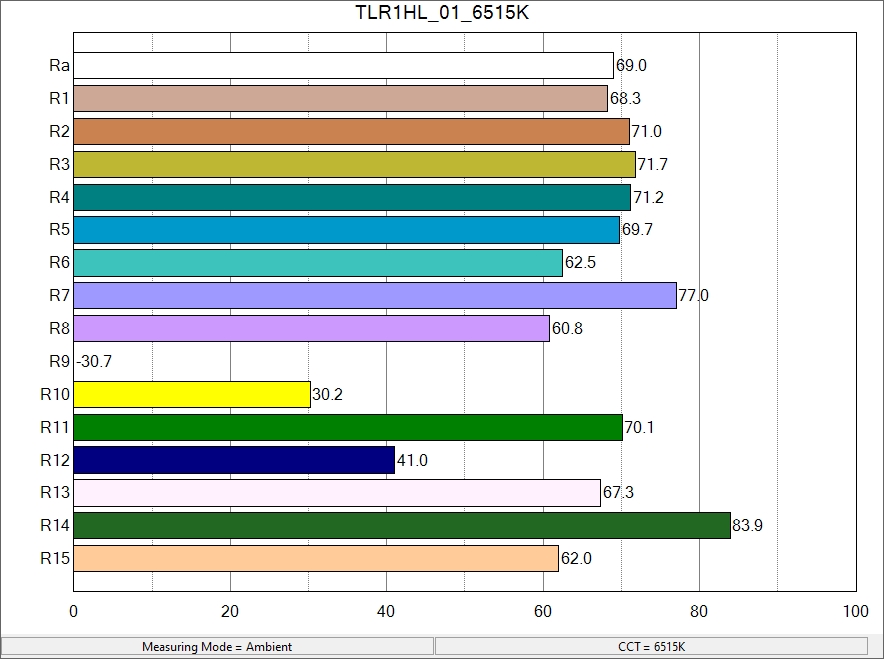The width and height of the screenshot is (884, 659).
Task: Select the bright yellow R10 bar
Action: click(192, 394)
